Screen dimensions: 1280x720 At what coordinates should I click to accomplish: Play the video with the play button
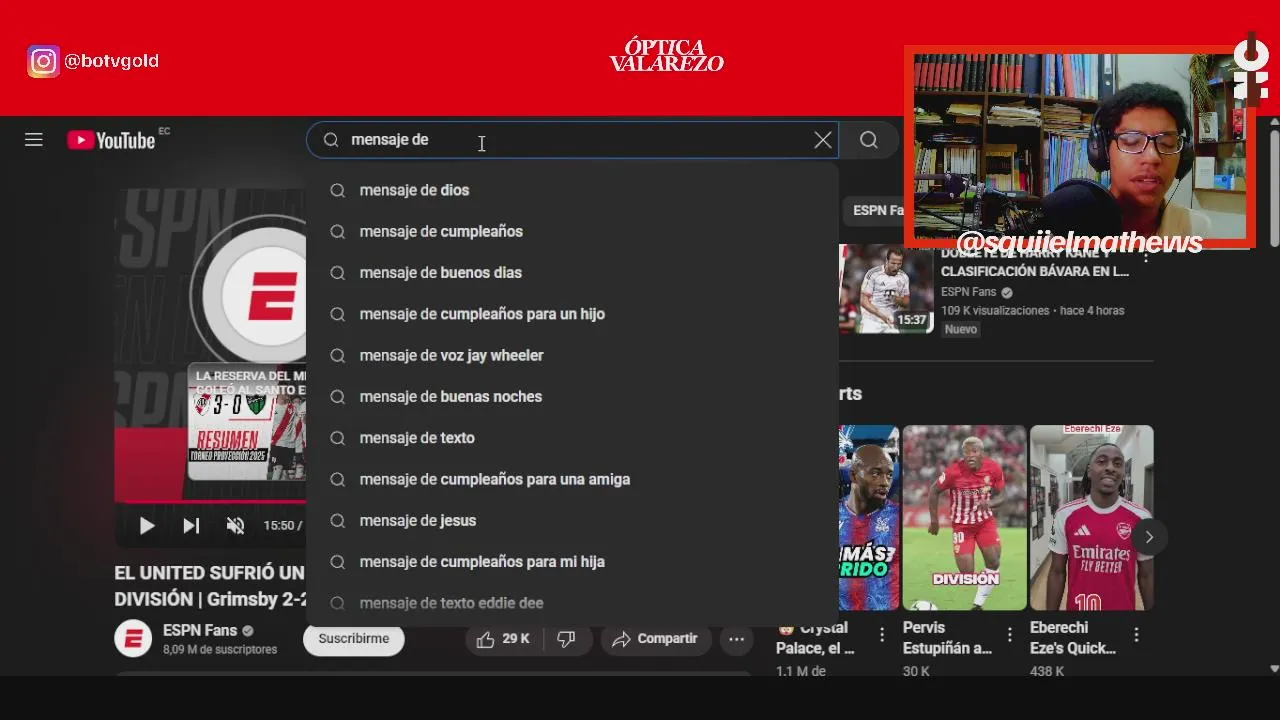coord(147,525)
